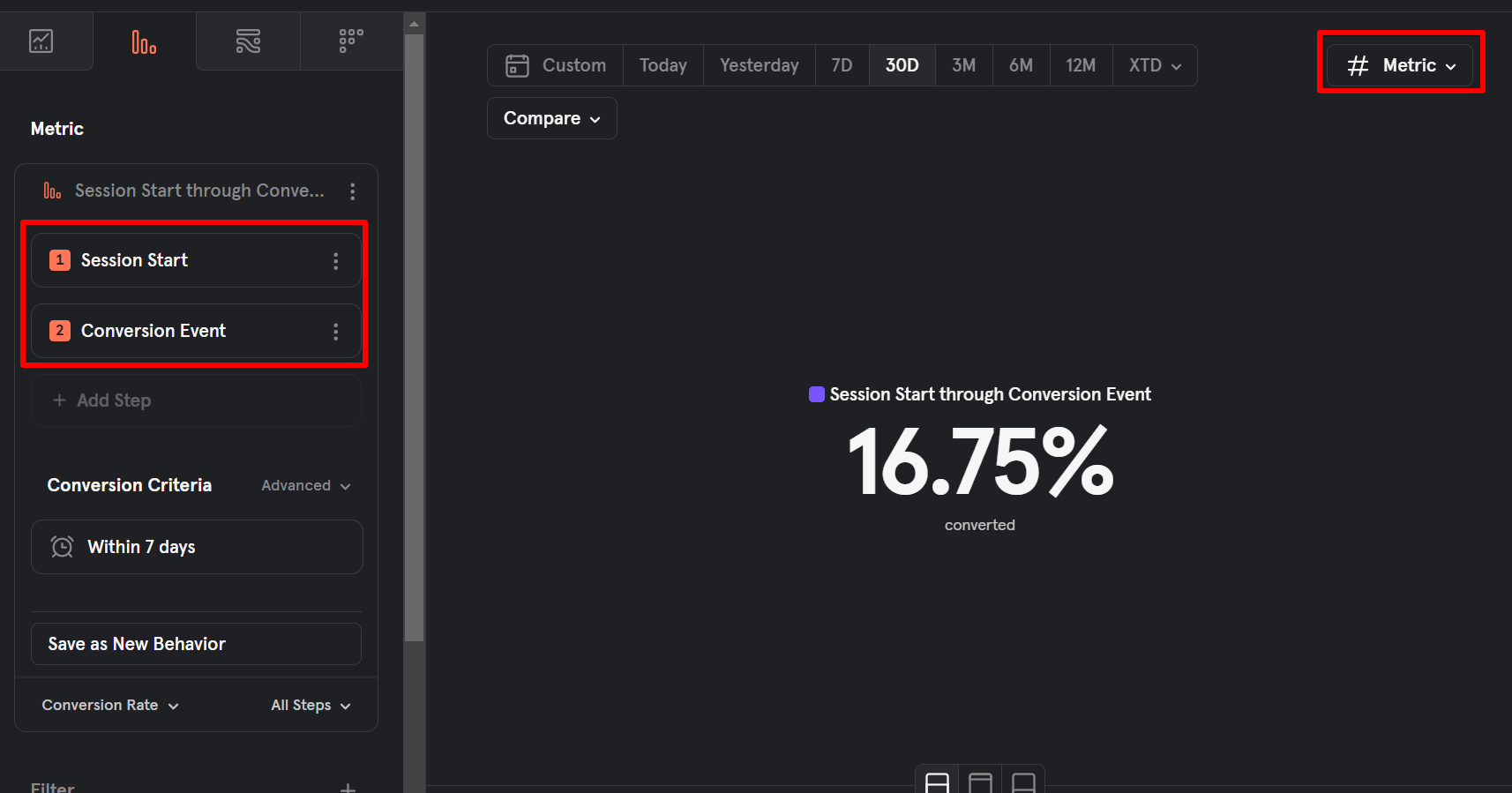Open the Retention grid tab icon
1512x793 pixels.
tap(351, 41)
